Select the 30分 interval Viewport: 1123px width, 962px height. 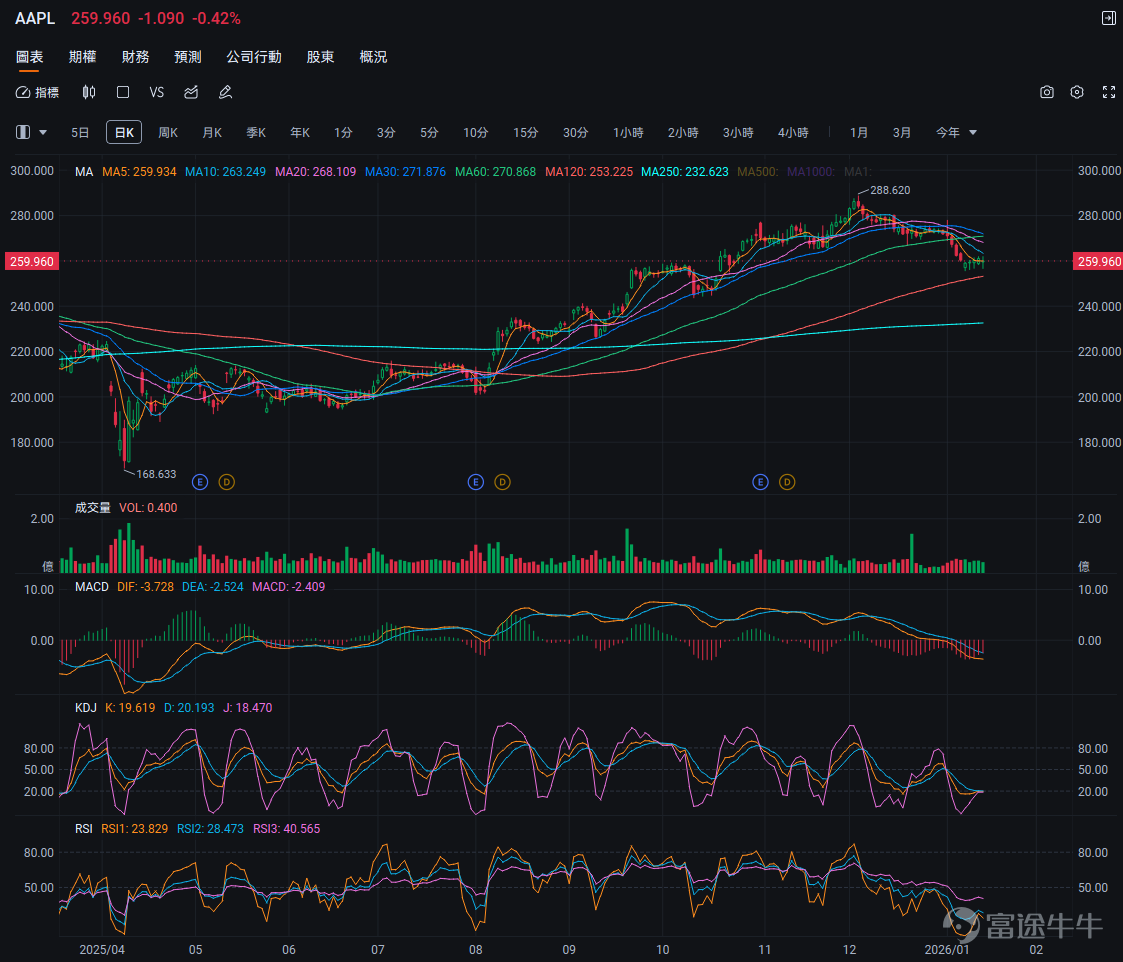(575, 133)
